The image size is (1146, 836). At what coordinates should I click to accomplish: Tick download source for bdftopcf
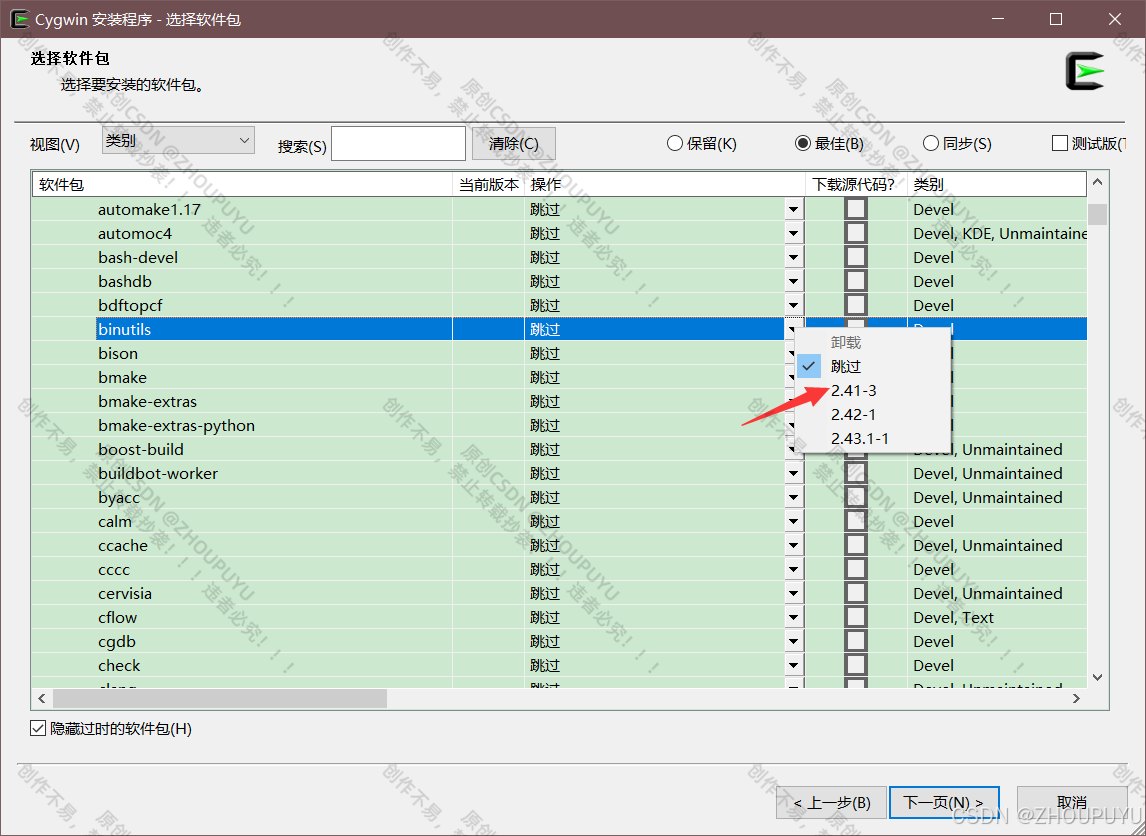(x=856, y=305)
